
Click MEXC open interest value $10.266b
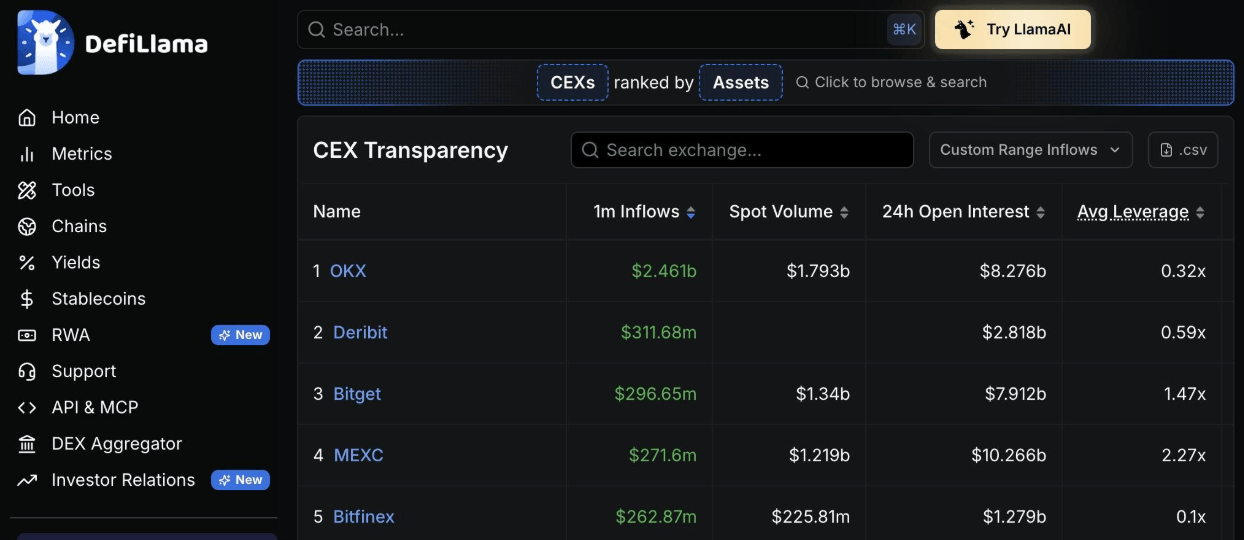(1009, 455)
